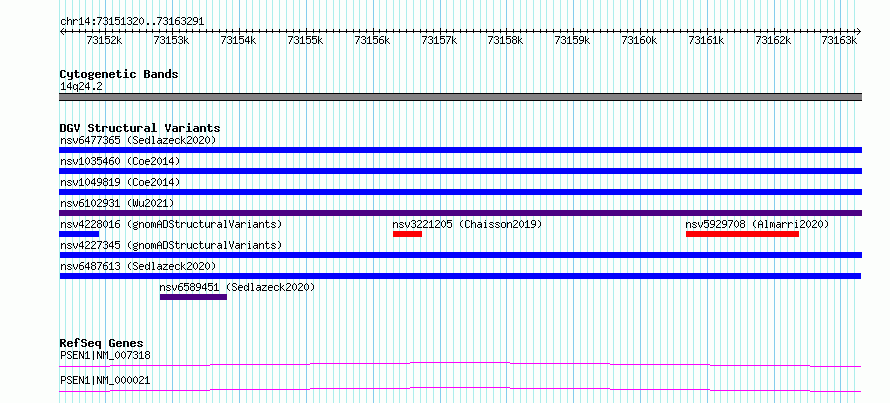This screenshot has width=890, height=403.
Task: Click the nsv5929708 red variant bar
Action: (x=742, y=234)
